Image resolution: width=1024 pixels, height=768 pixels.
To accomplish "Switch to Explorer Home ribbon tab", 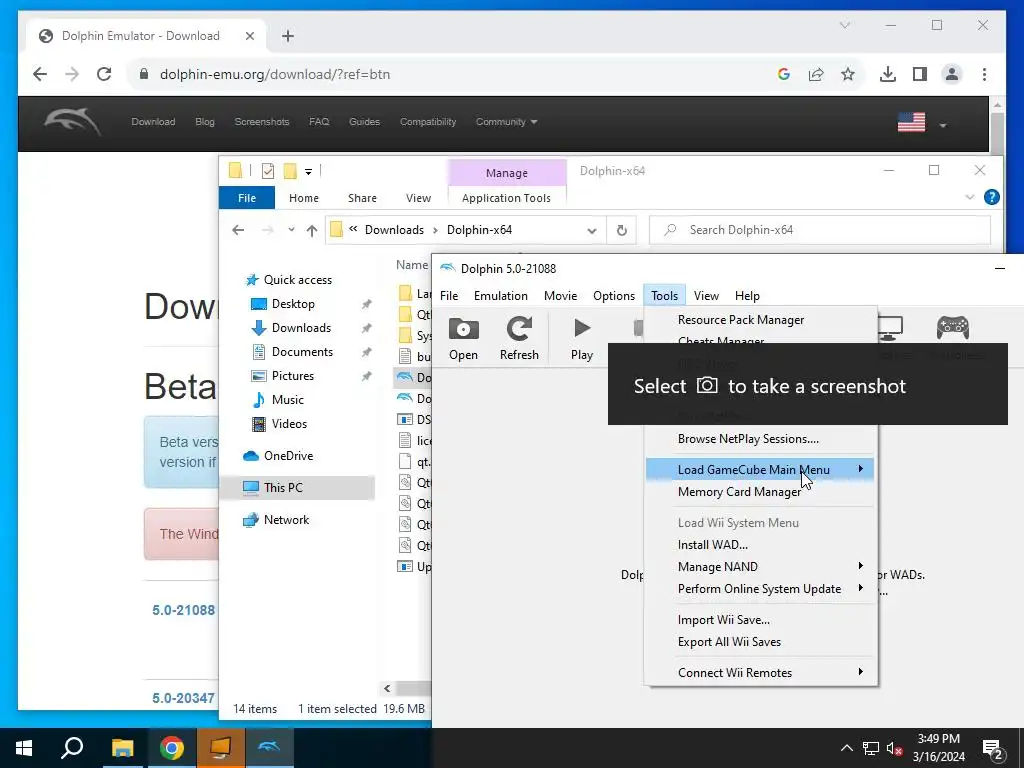I will point(304,198).
